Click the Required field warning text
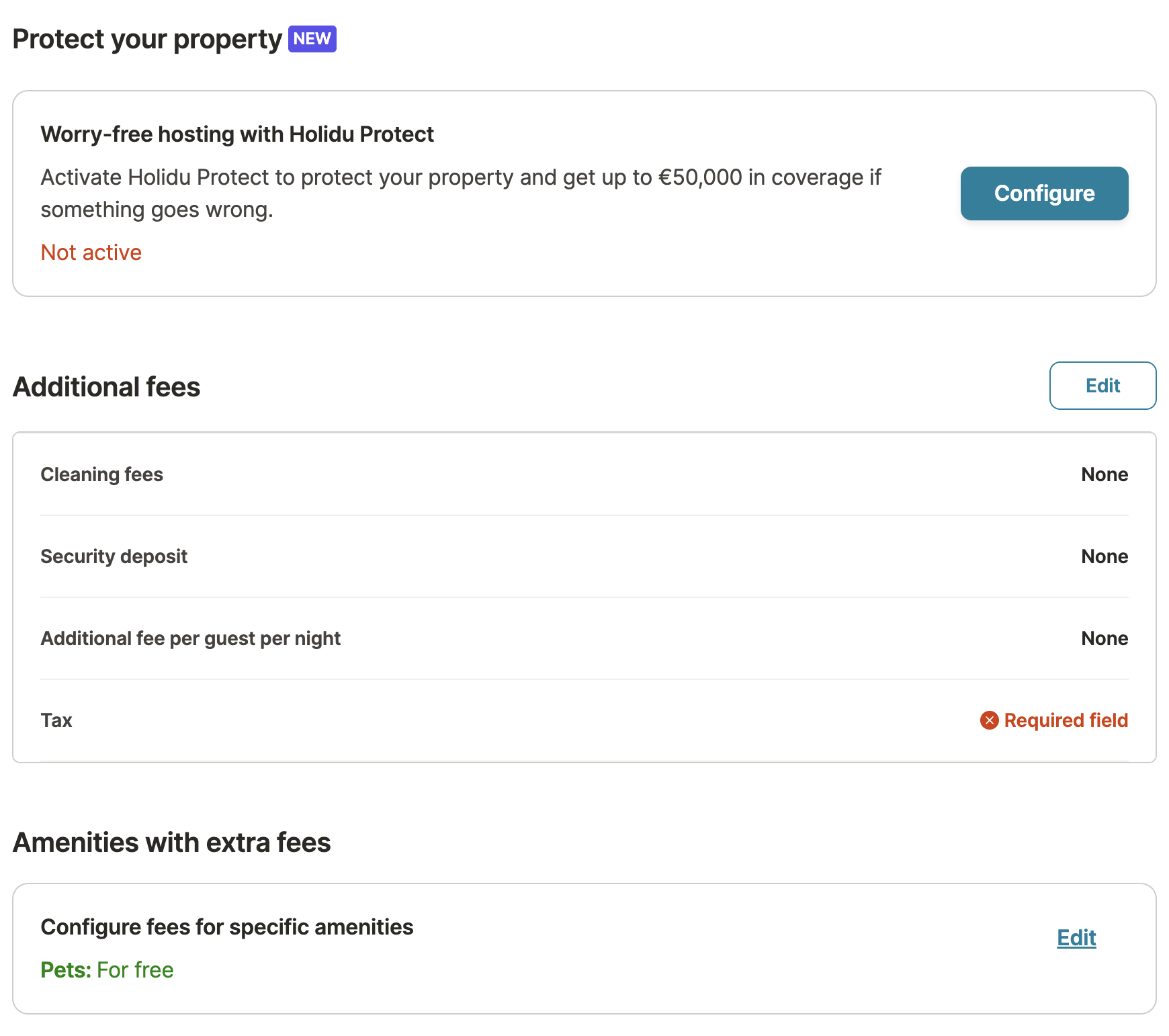This screenshot has width=1169, height=1036. pos(1066,720)
